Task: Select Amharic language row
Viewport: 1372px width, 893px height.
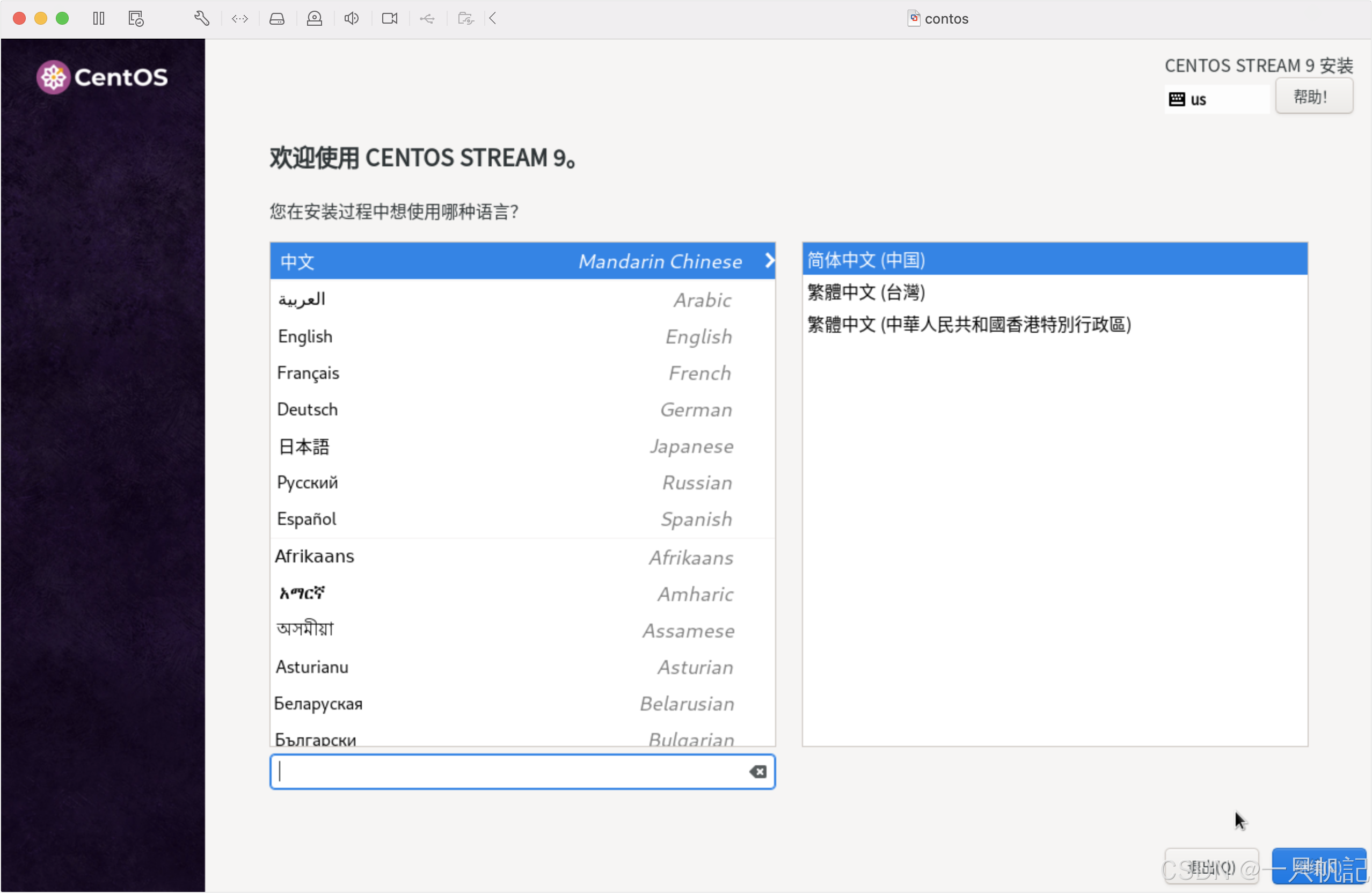Action: click(x=522, y=593)
